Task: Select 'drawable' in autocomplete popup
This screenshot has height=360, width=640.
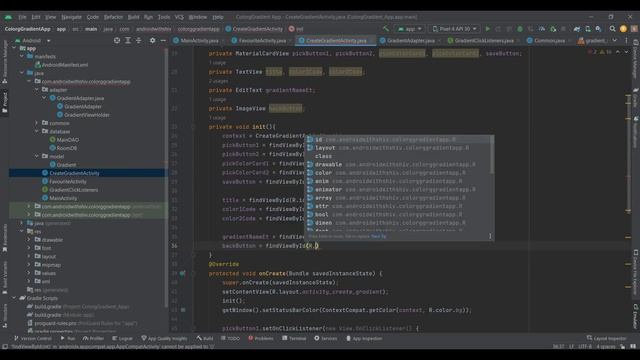Action: [399, 164]
